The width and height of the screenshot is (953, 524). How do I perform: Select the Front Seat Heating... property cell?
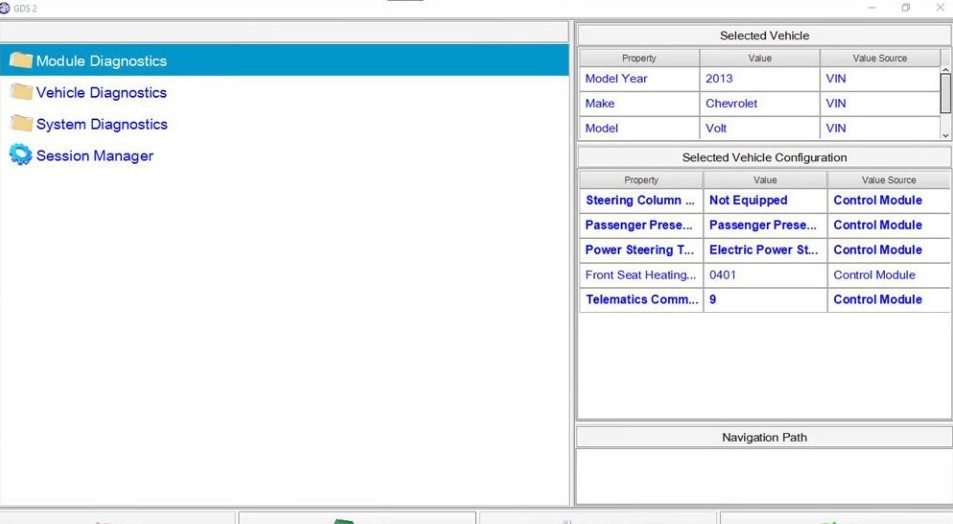pos(641,275)
